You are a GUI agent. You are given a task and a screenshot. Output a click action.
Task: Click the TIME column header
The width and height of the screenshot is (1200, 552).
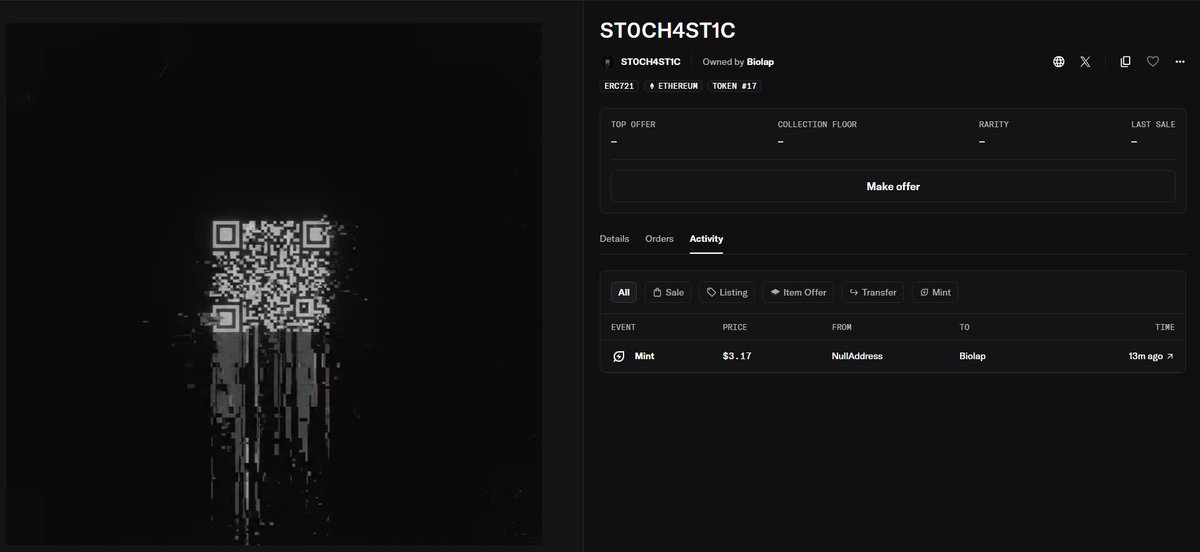pyautogui.click(x=1164, y=327)
